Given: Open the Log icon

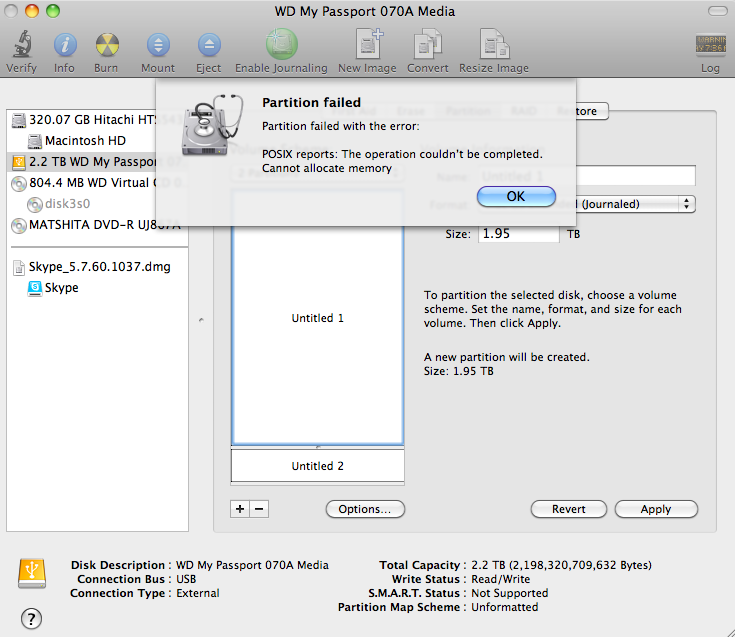Looking at the screenshot, I should click(710, 45).
